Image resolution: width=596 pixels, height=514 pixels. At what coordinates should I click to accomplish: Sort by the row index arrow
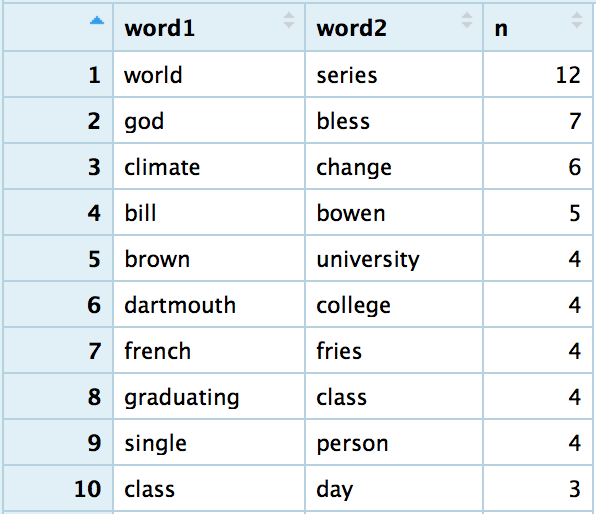coord(97,21)
